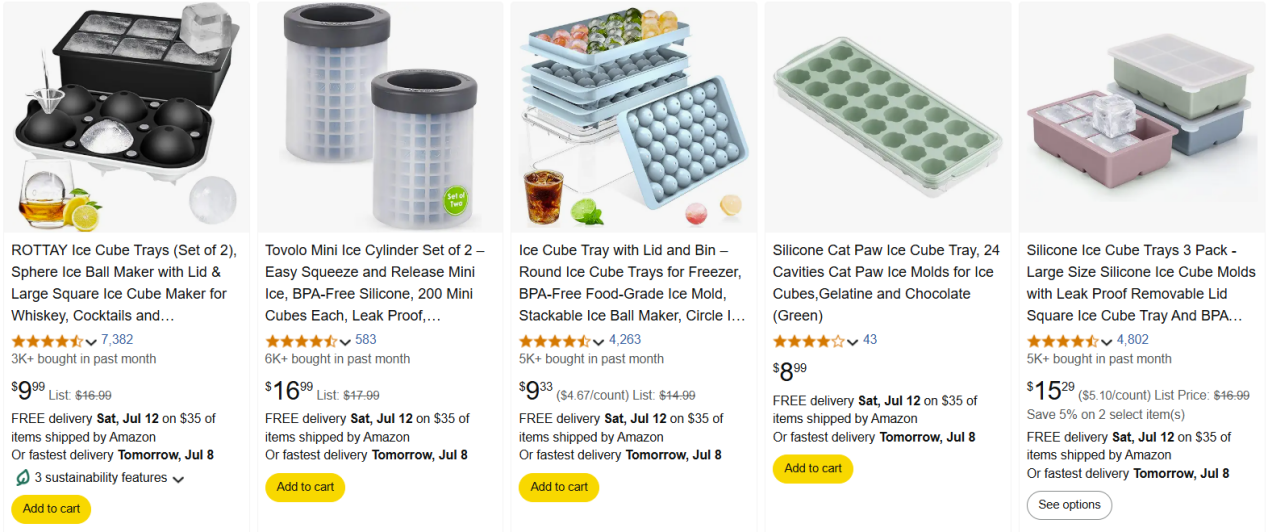The width and height of the screenshot is (1268, 532).
Task: Open ROTTAY rating breakdown chevron
Action: [91, 342]
